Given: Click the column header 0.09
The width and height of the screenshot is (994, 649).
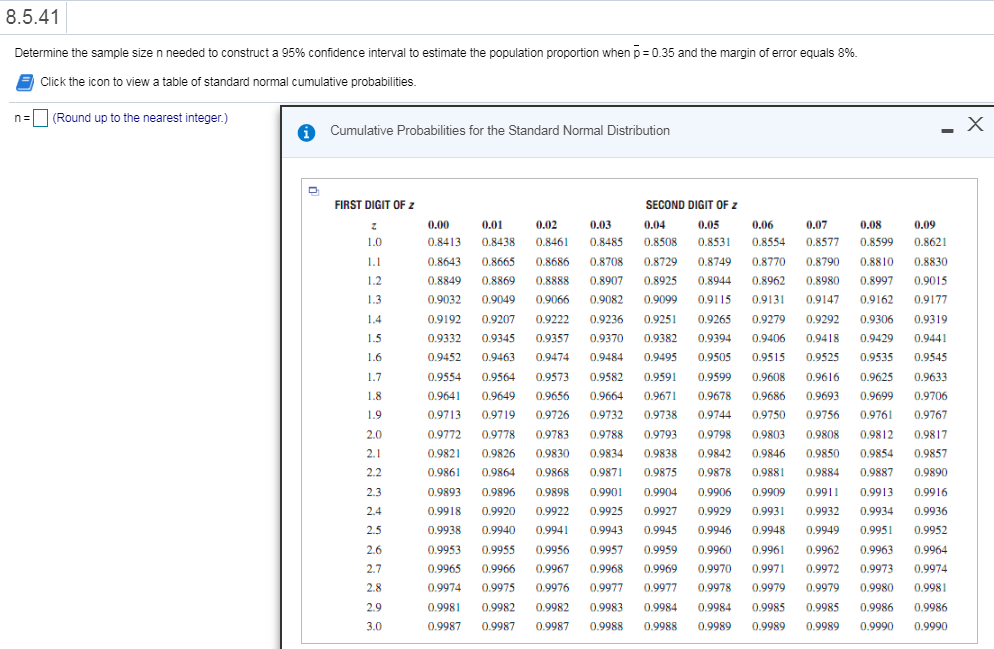Looking at the screenshot, I should 924,224.
